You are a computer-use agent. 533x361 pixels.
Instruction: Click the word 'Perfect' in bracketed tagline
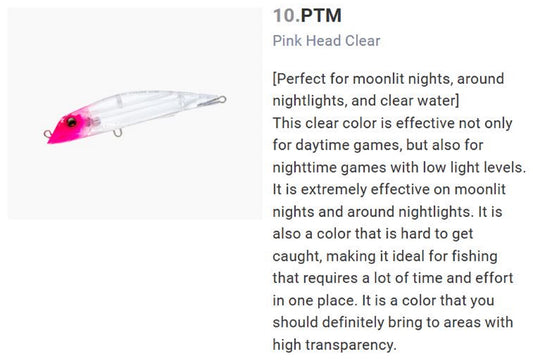[301, 79]
